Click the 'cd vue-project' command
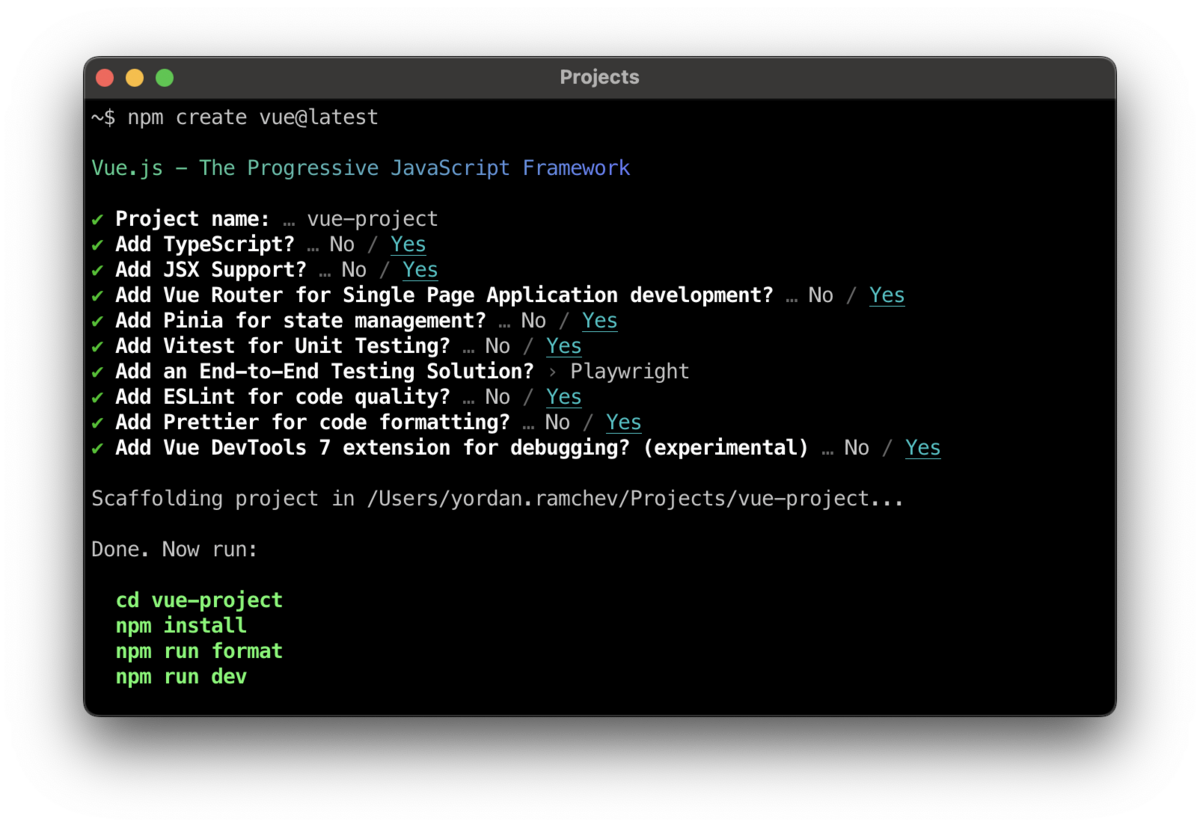 199,600
